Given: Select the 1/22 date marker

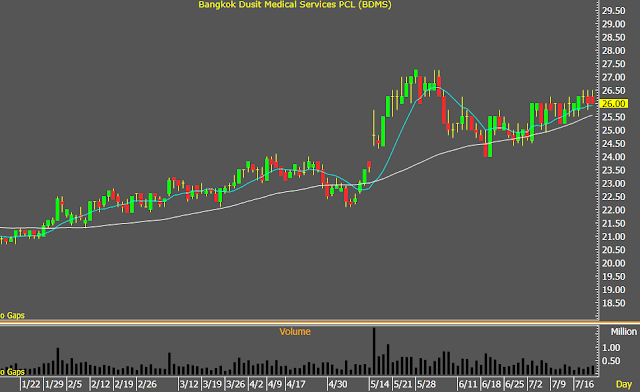Looking at the screenshot, I should [x=31, y=384].
